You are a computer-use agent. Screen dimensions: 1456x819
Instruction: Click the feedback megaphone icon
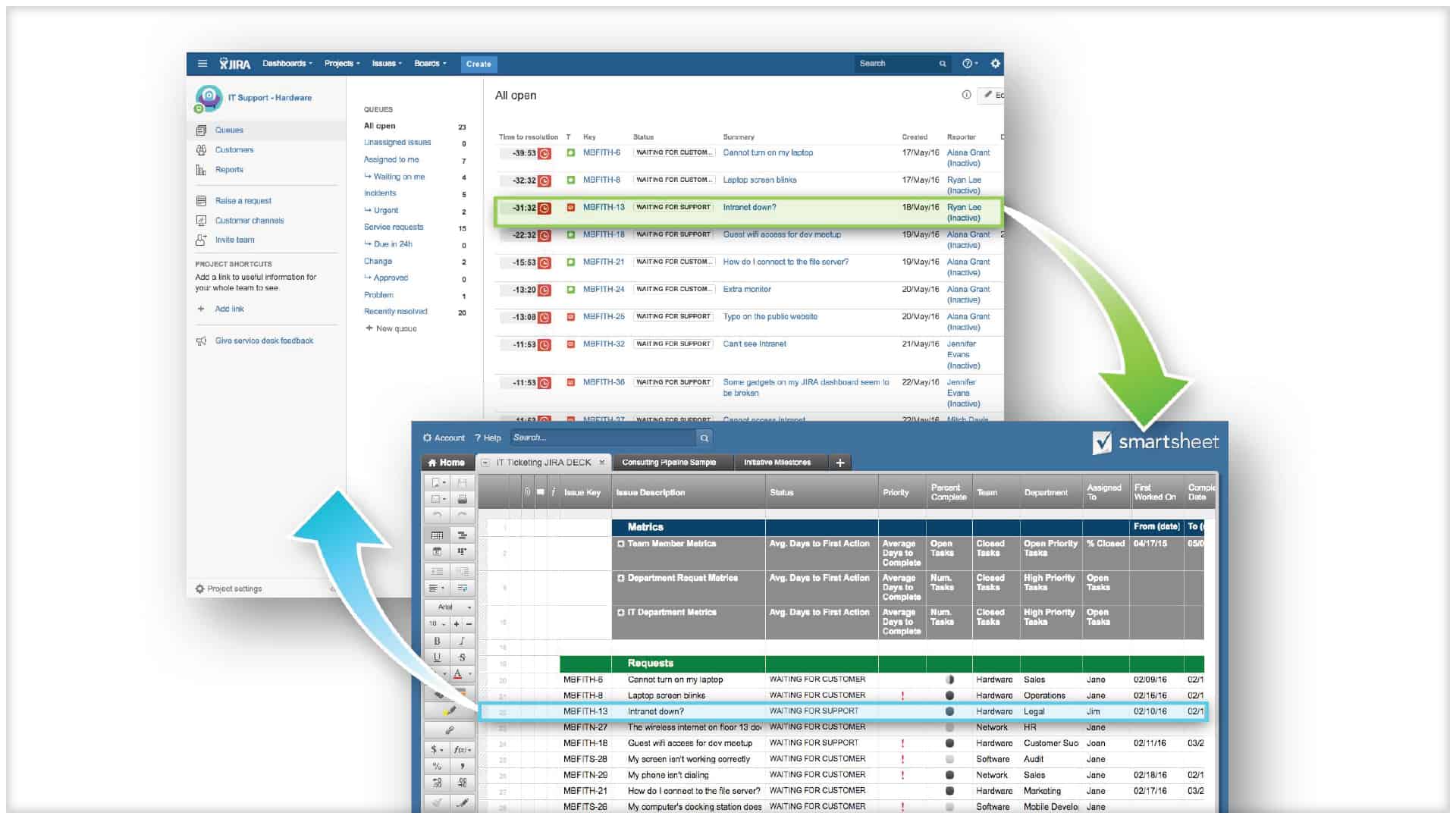(x=201, y=341)
